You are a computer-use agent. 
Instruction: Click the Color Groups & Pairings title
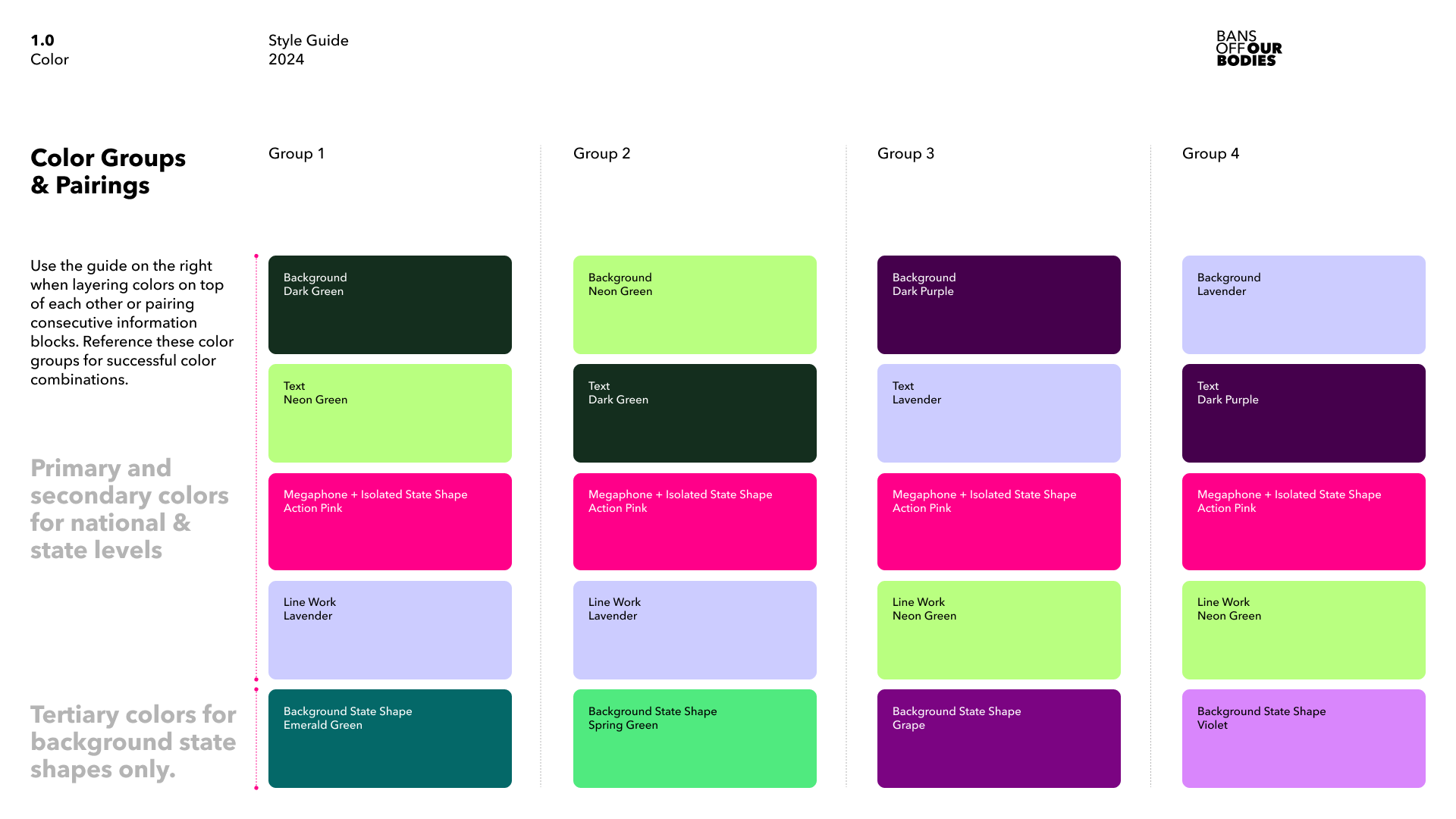tap(108, 171)
